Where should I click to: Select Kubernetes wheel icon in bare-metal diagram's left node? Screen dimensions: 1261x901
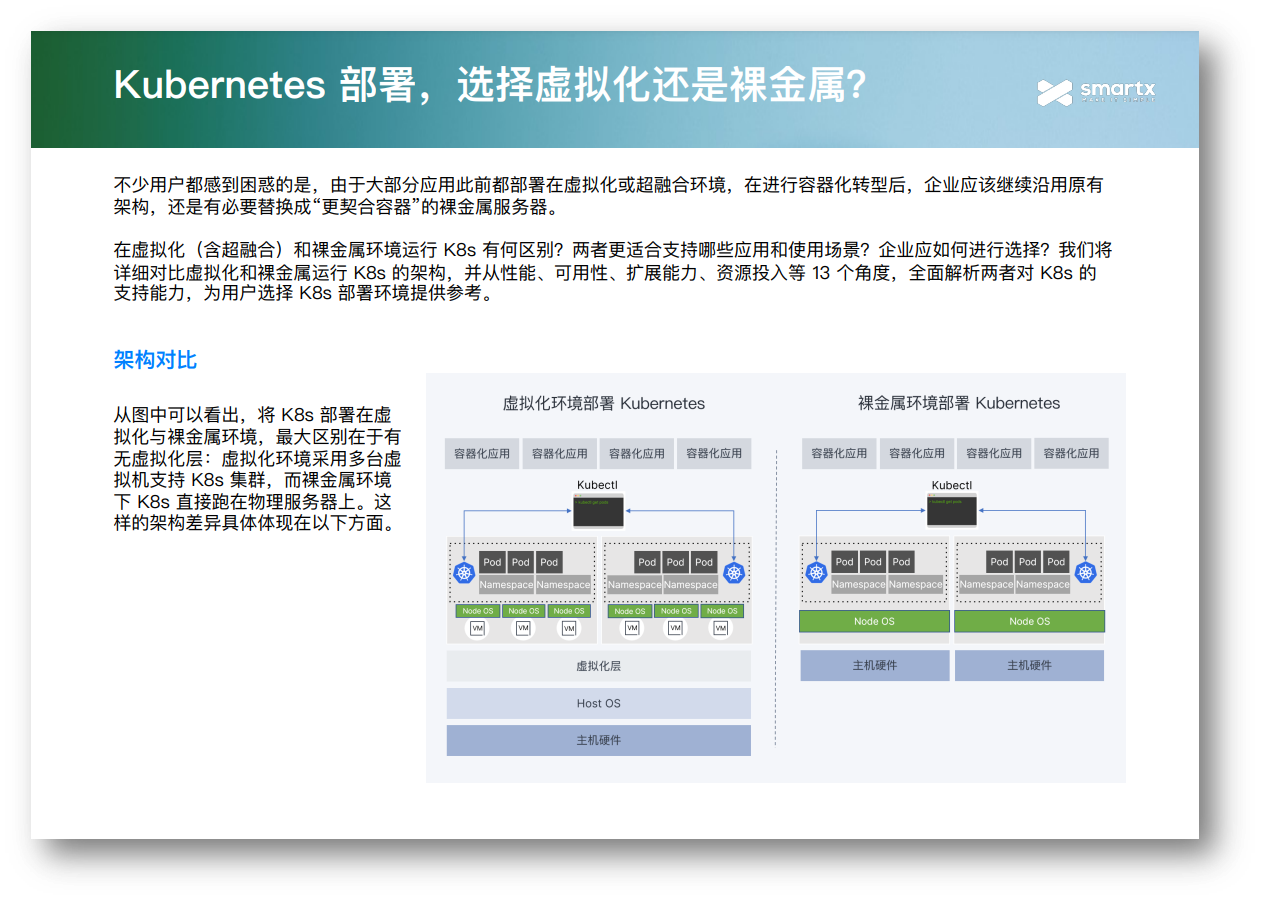click(817, 573)
